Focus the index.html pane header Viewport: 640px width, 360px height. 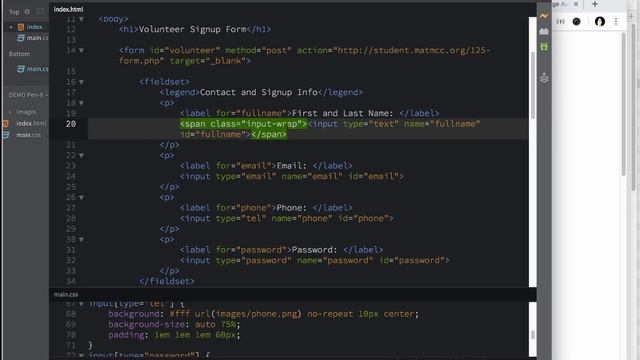click(69, 9)
